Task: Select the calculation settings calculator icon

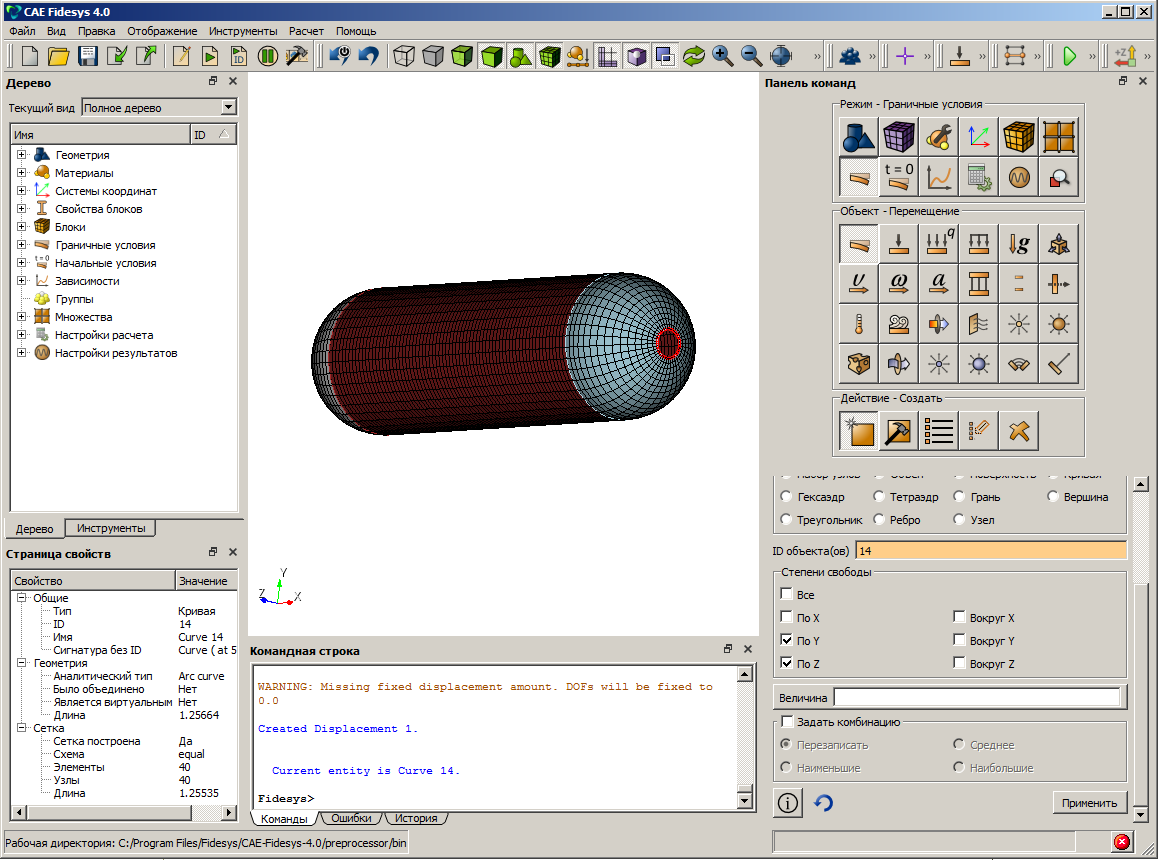Action: coord(979,177)
